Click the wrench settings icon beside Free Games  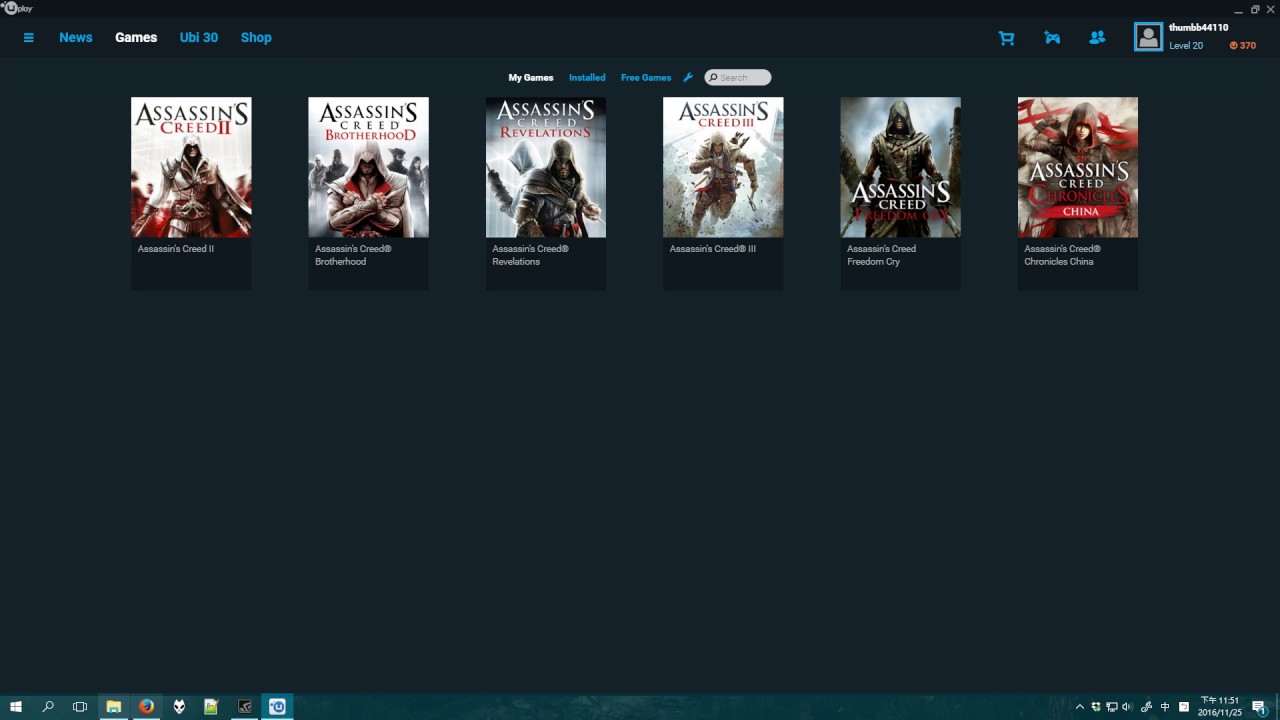(x=688, y=77)
